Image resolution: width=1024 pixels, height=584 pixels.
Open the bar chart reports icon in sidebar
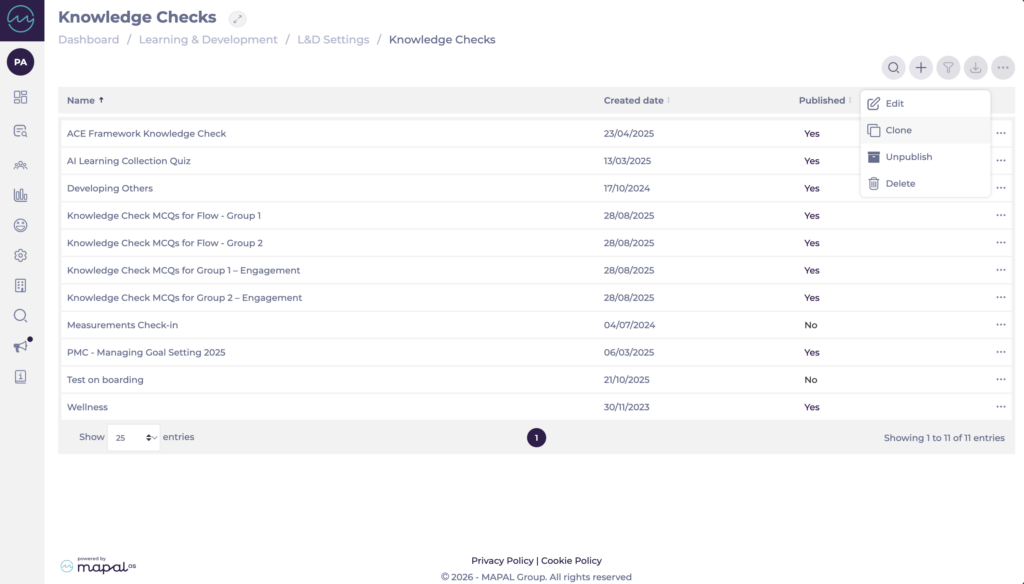pos(20,195)
